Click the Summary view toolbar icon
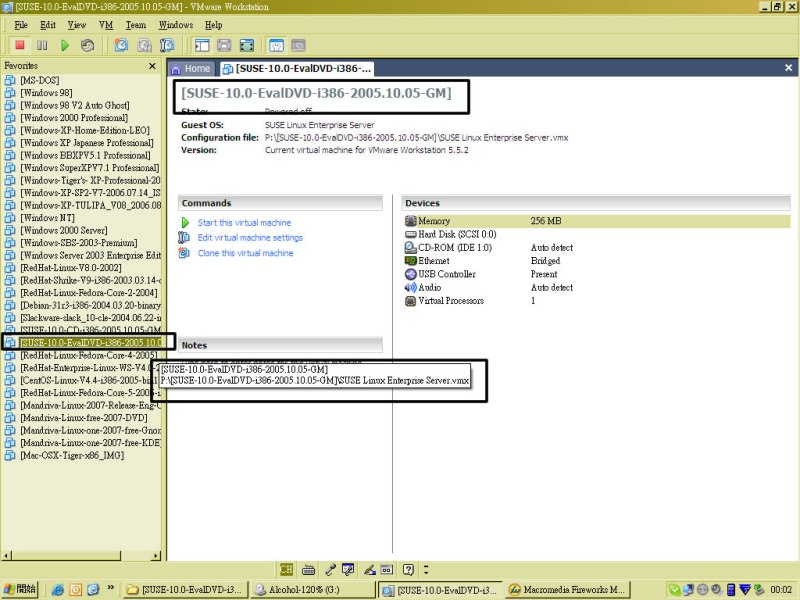Viewport: 800px width, 600px height. pyautogui.click(x=276, y=45)
